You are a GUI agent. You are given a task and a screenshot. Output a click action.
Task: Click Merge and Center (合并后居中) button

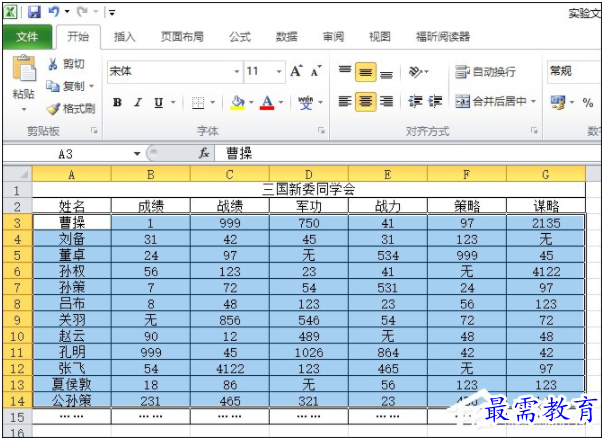point(490,102)
